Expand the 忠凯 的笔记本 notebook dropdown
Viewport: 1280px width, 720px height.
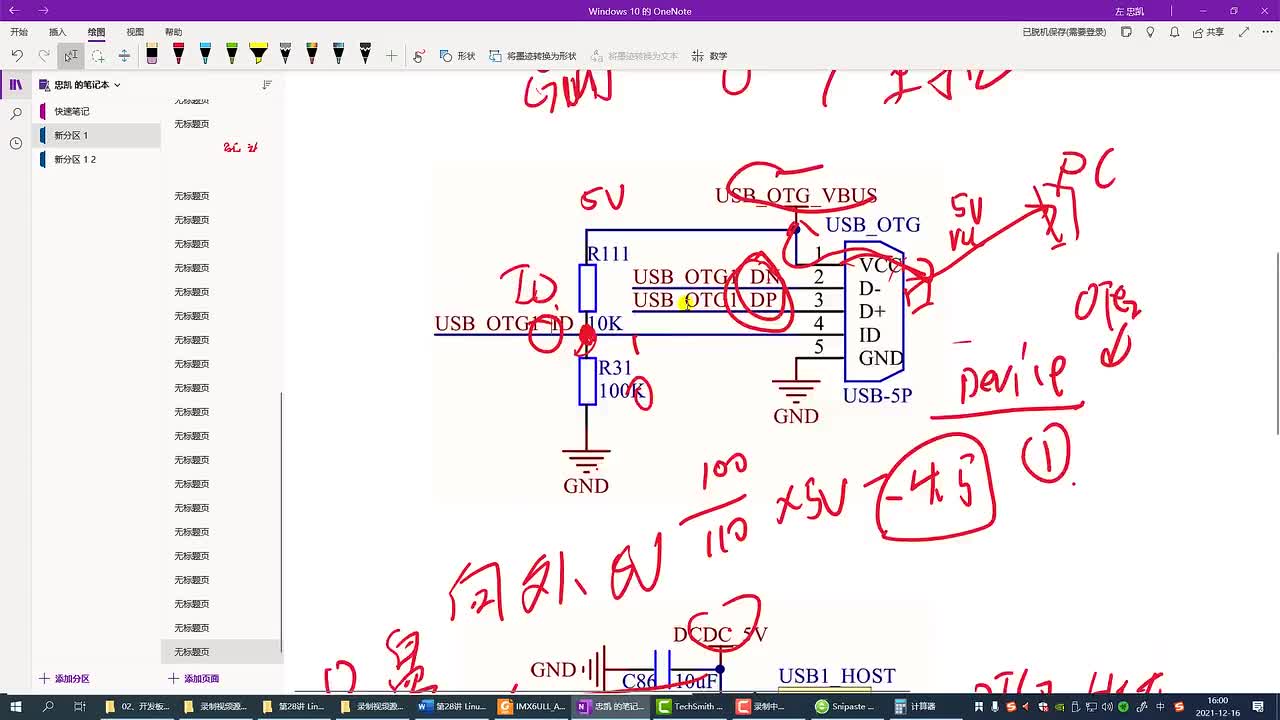[80, 85]
